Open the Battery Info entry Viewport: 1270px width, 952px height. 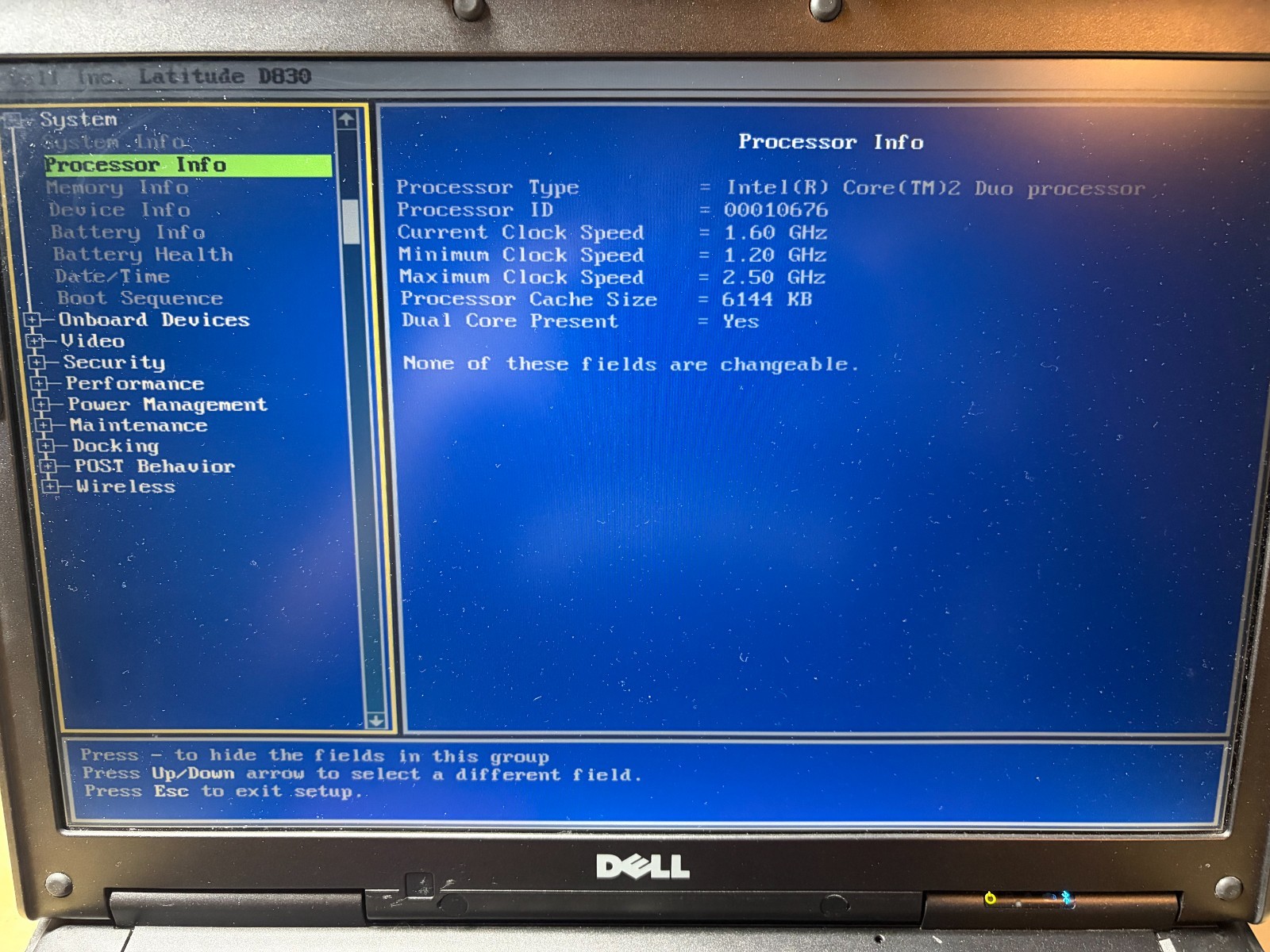[128, 232]
